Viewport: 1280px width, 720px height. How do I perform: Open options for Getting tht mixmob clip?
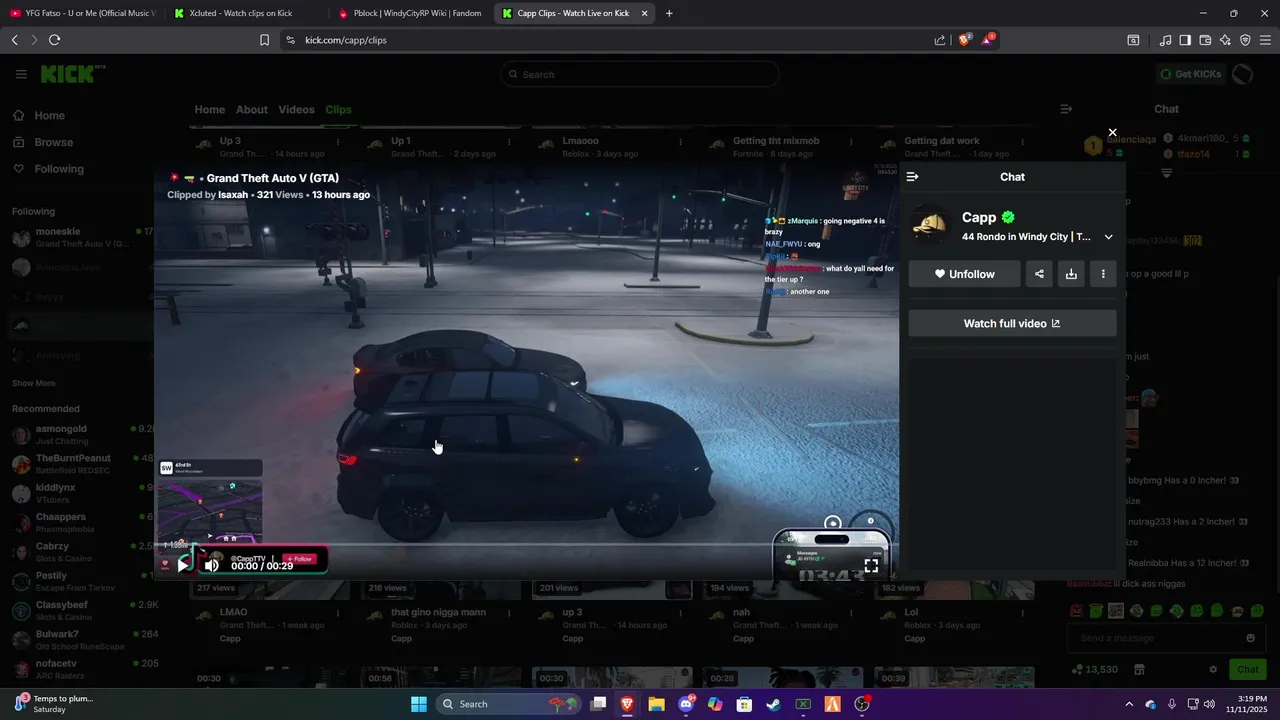851,142
